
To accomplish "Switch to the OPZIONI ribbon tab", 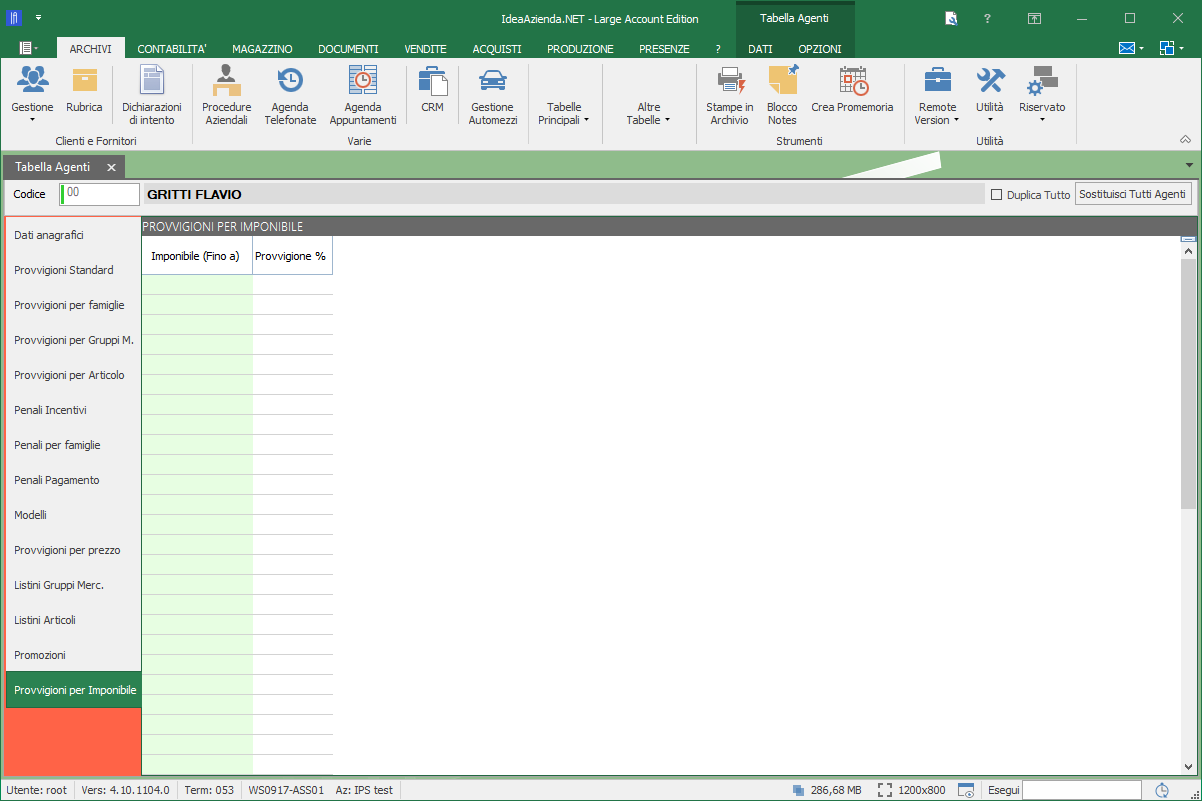I will point(820,48).
